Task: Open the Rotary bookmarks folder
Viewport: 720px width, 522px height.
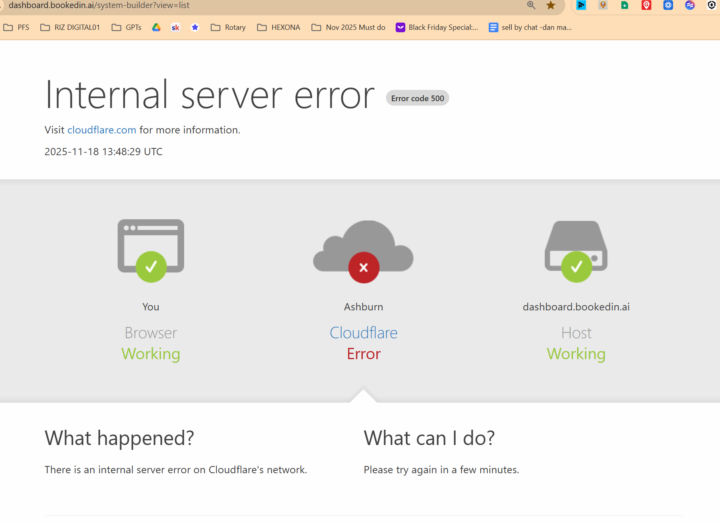Action: (x=228, y=28)
